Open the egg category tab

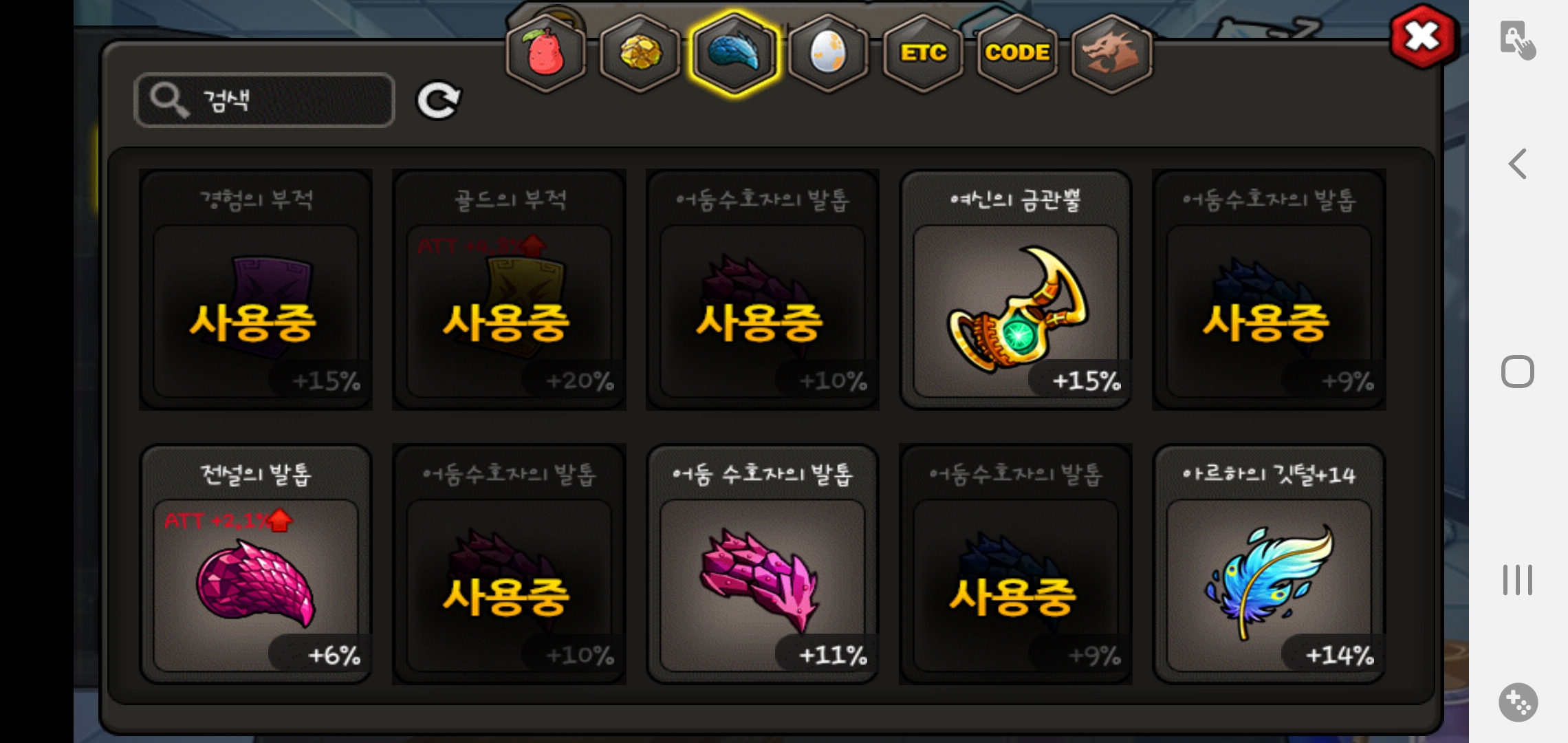coord(829,54)
